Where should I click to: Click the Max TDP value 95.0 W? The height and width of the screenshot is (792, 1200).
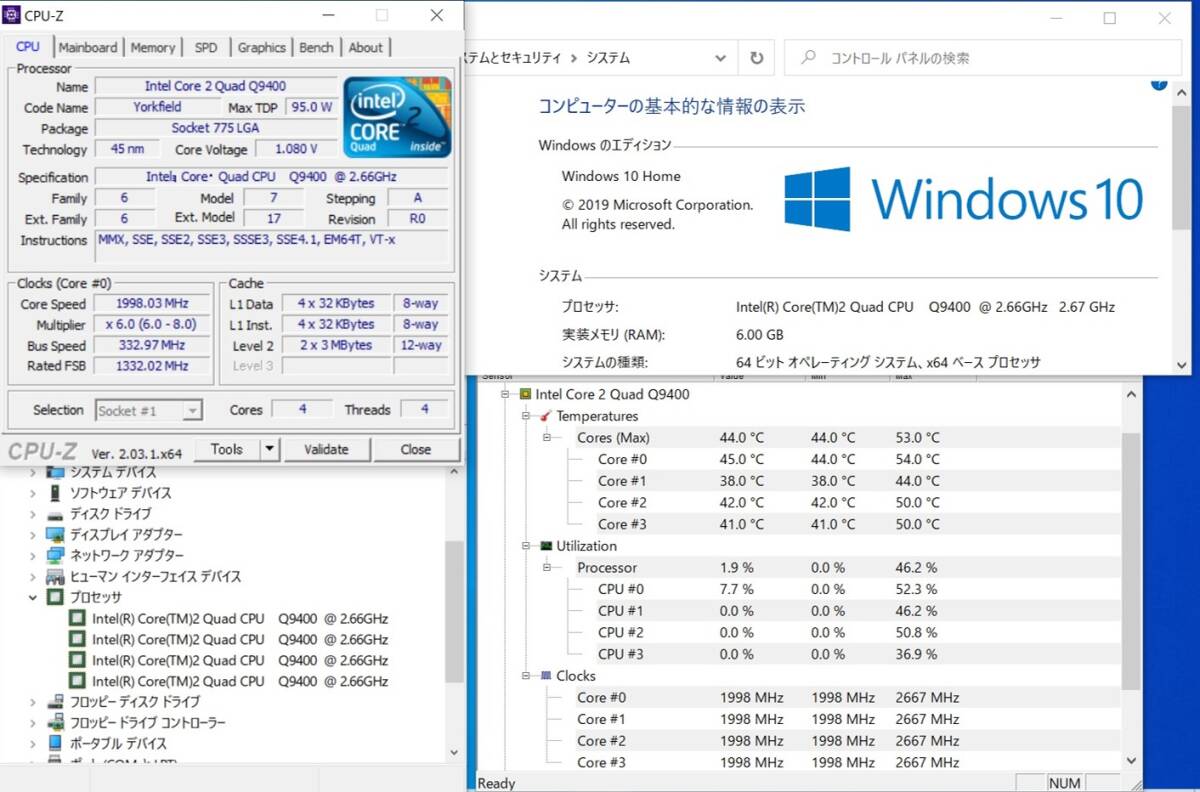pyautogui.click(x=312, y=107)
